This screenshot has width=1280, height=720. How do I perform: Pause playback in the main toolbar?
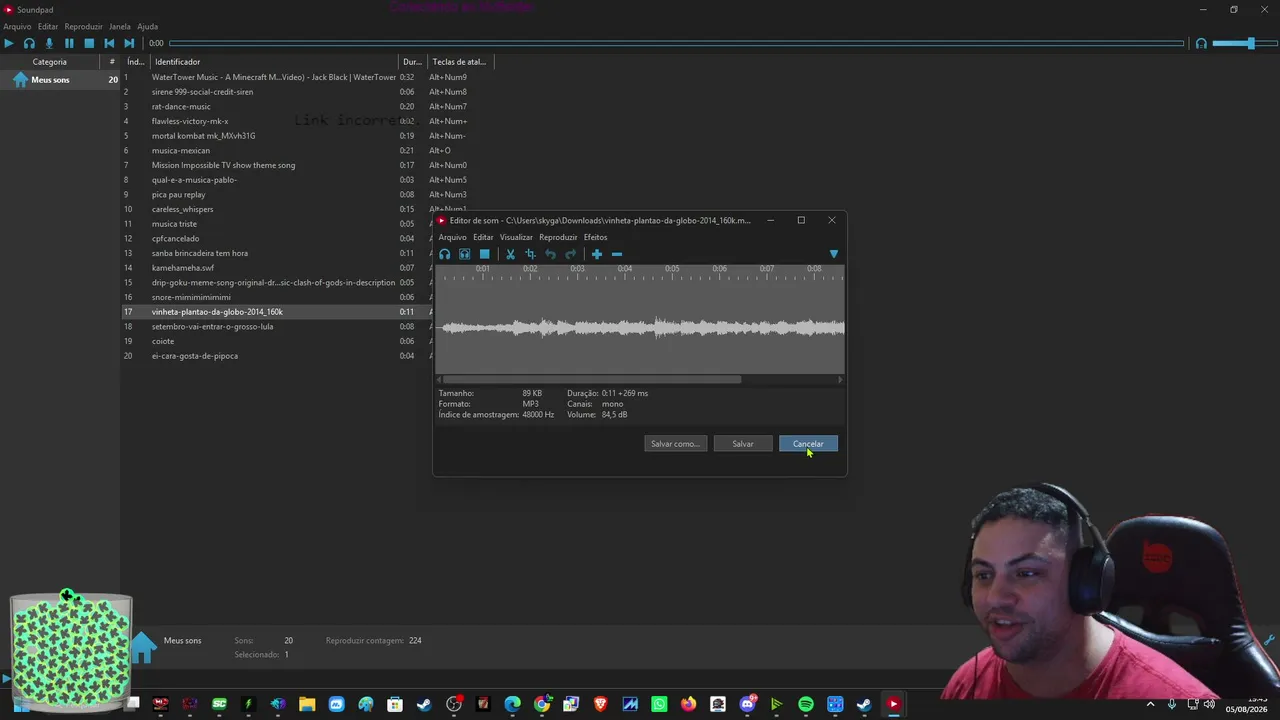point(69,43)
